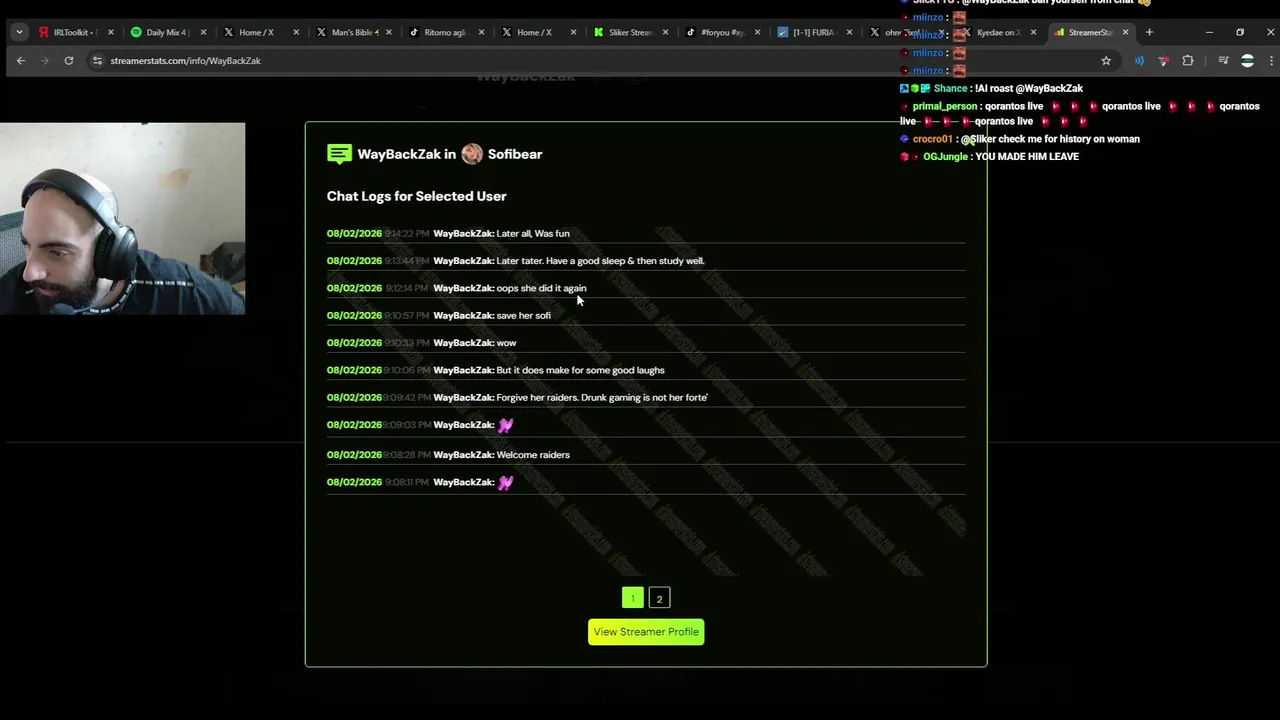Open the Chrome three-dot menu
1280x720 pixels.
coord(1270,60)
